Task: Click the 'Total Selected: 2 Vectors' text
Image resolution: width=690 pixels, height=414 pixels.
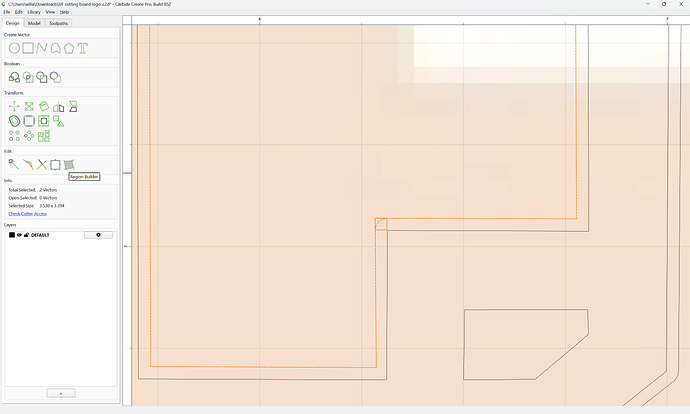Action: [x=33, y=190]
